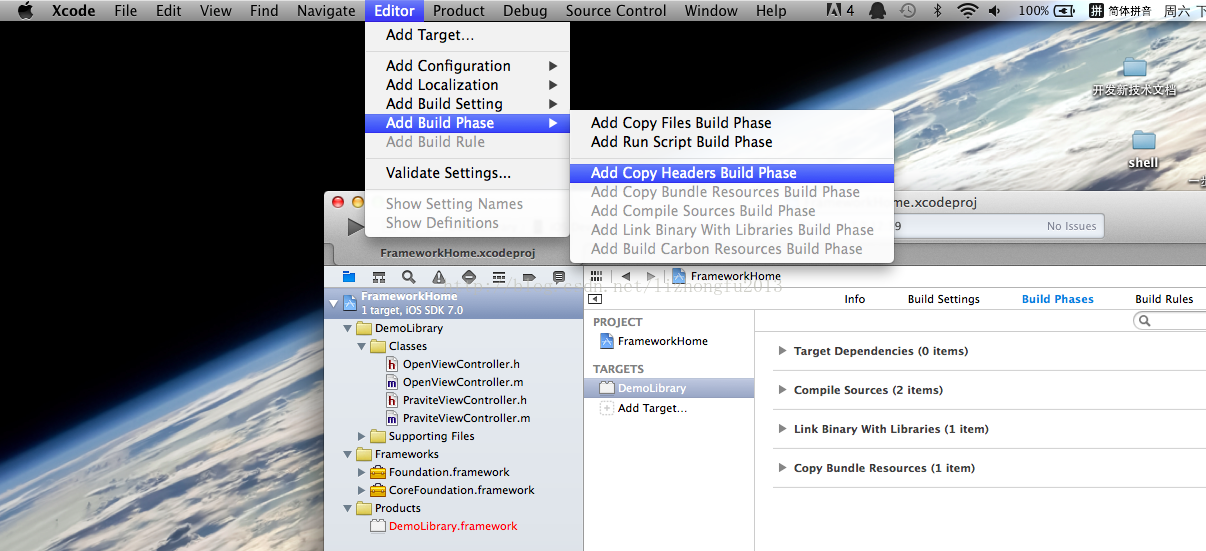This screenshot has height=551, width=1206.
Task: Collapse the DemoLibrary group triangle
Action: tap(348, 328)
